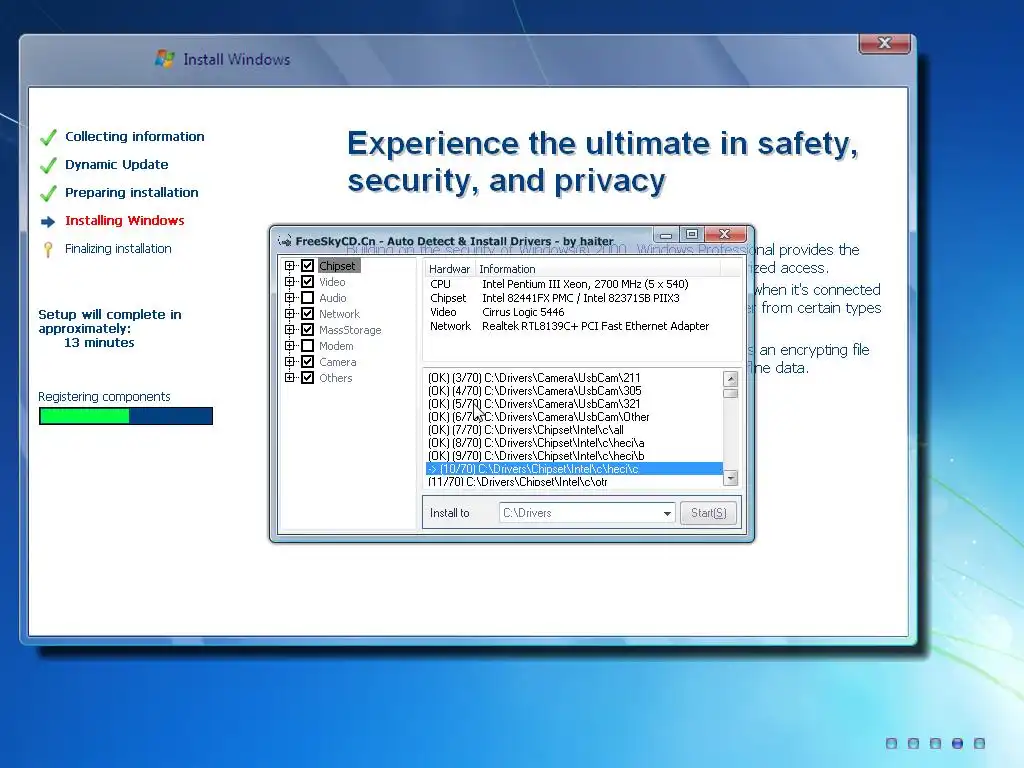Screen dimensions: 1024x768
Task: Expand the Chipset tree node
Action: pyautogui.click(x=289, y=266)
